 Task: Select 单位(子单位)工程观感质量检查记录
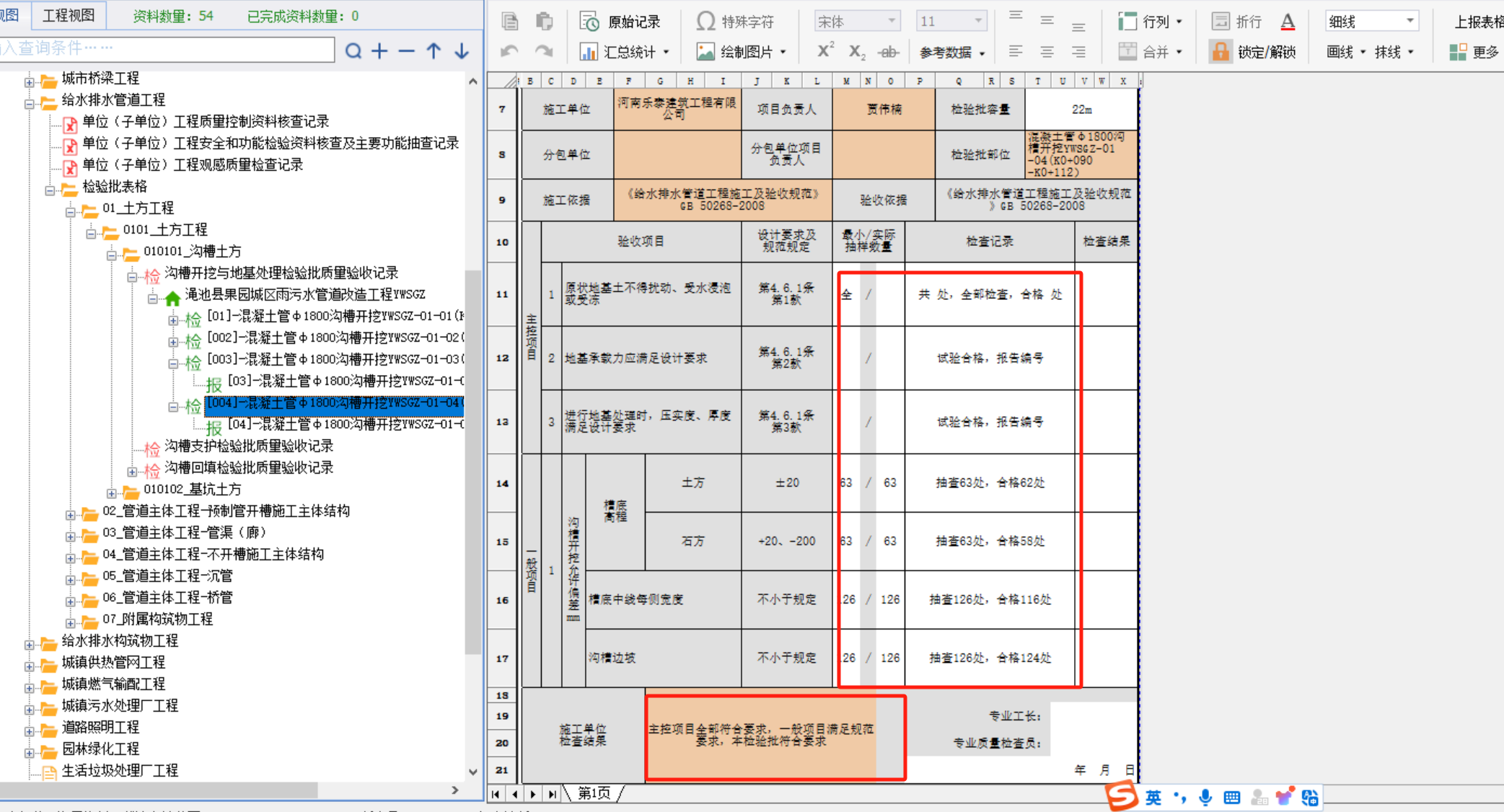tap(193, 165)
